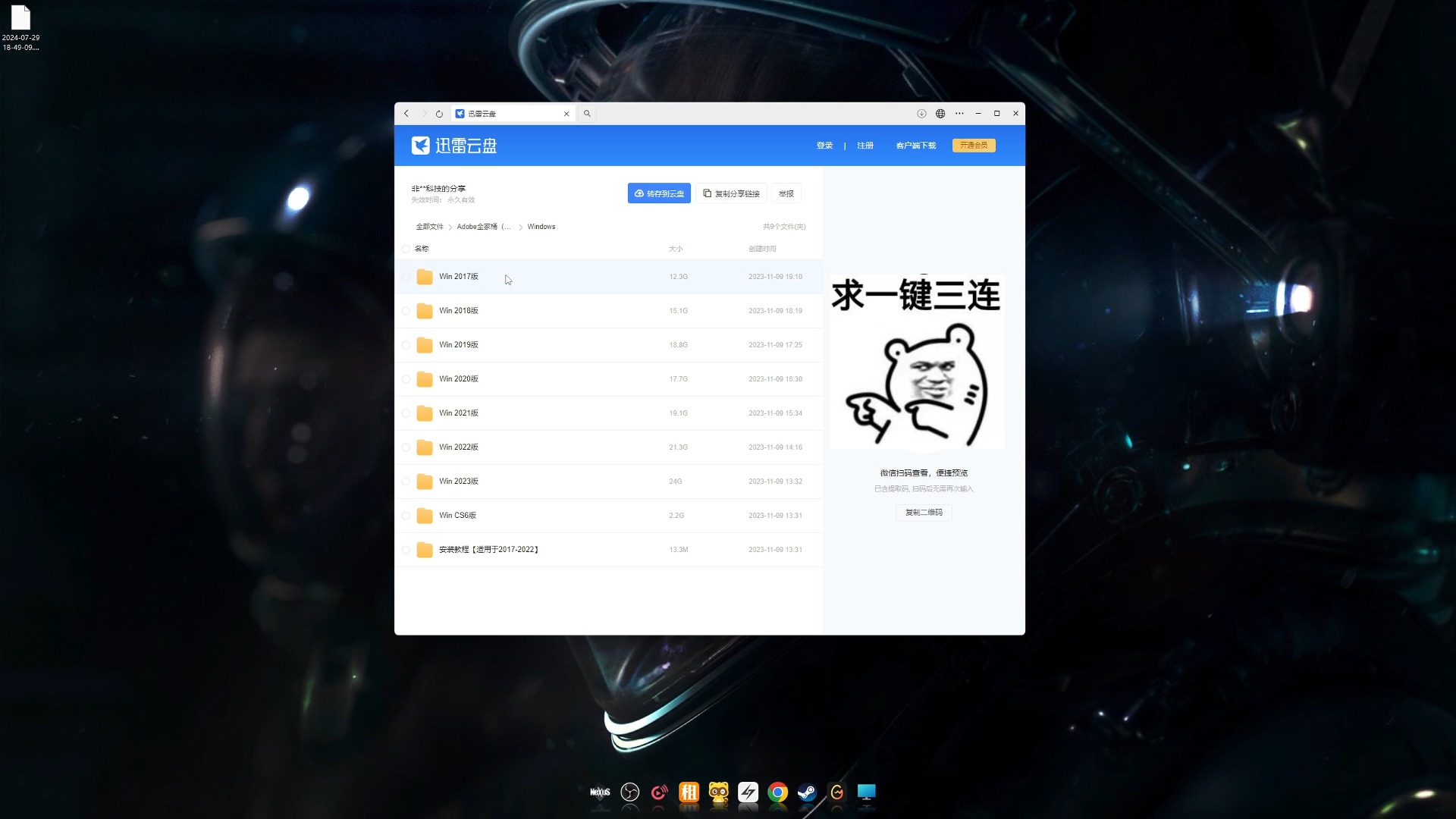This screenshot has height=819, width=1456.
Task: Go back with the browser back arrow
Action: 406,114
